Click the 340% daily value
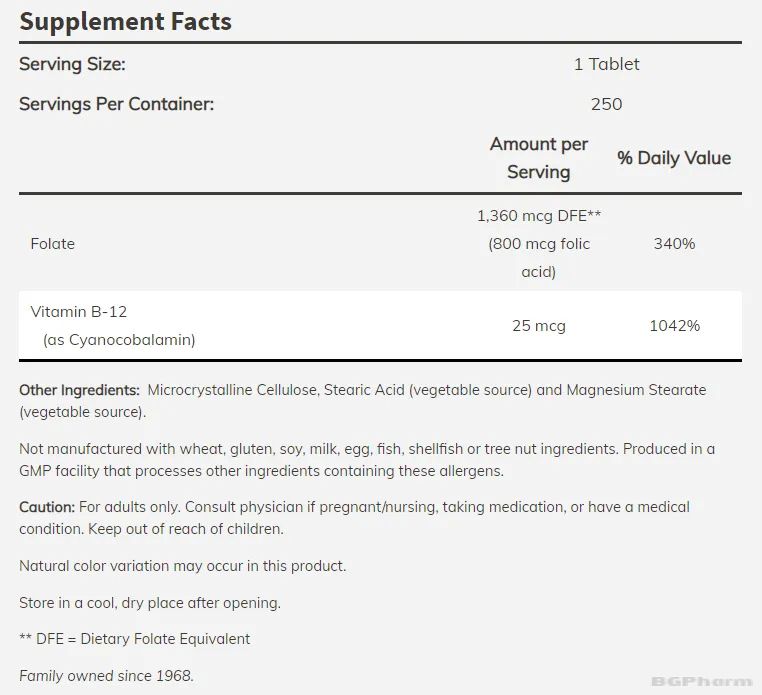Viewport: 762px width, 695px height. (675, 243)
